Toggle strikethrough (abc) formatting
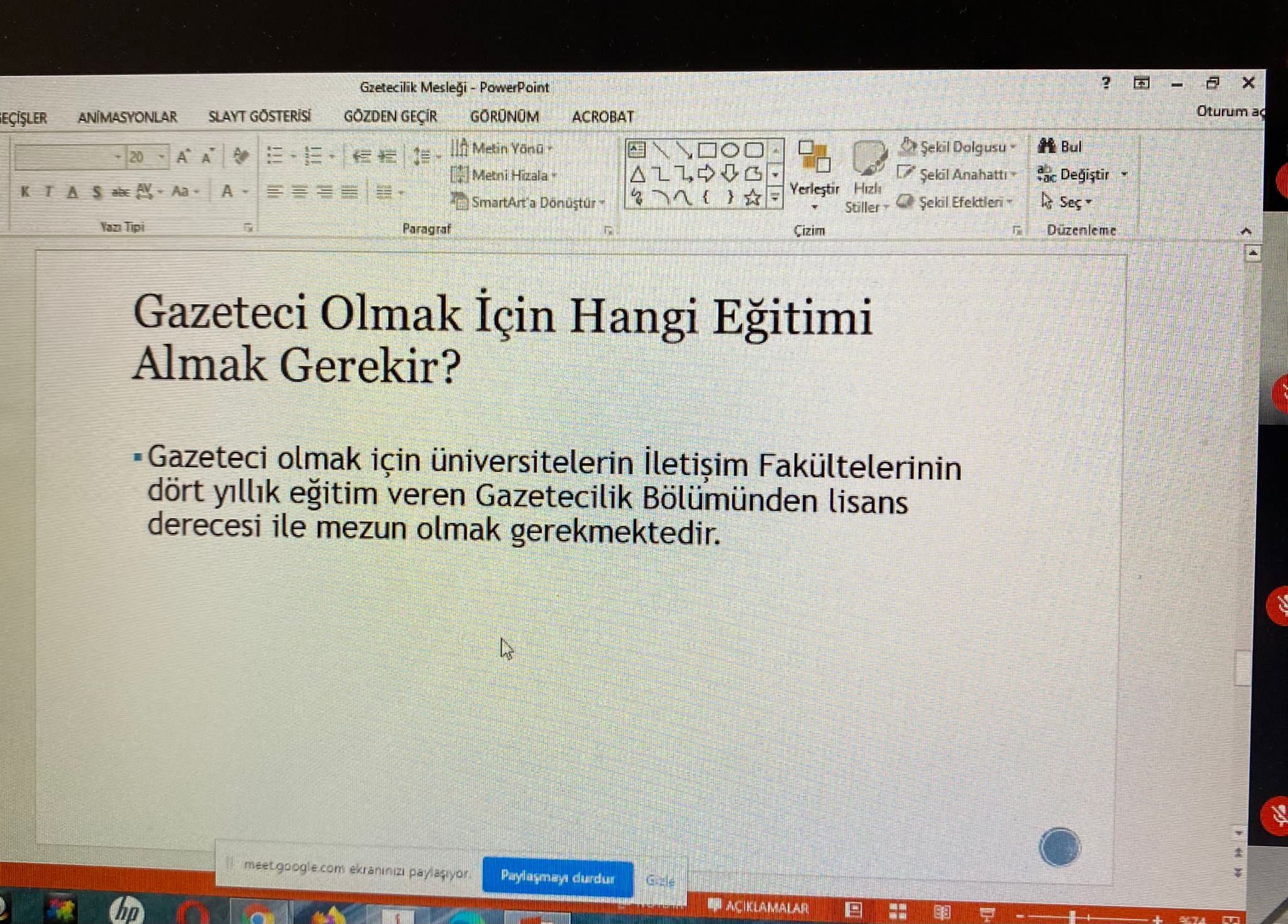The image size is (1288, 924). pyautogui.click(x=119, y=192)
